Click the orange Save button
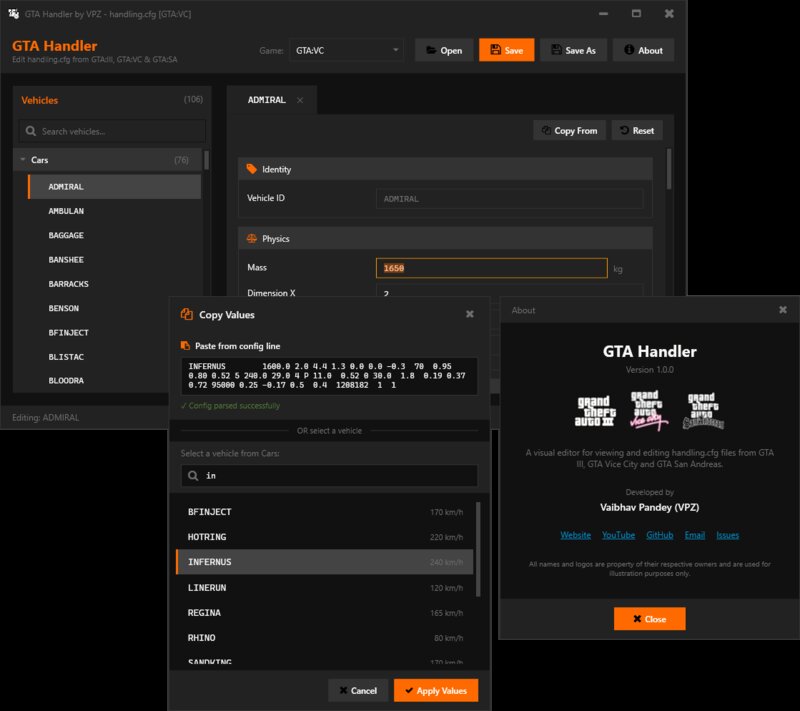Screen dimensions: 800x711 coord(506,50)
